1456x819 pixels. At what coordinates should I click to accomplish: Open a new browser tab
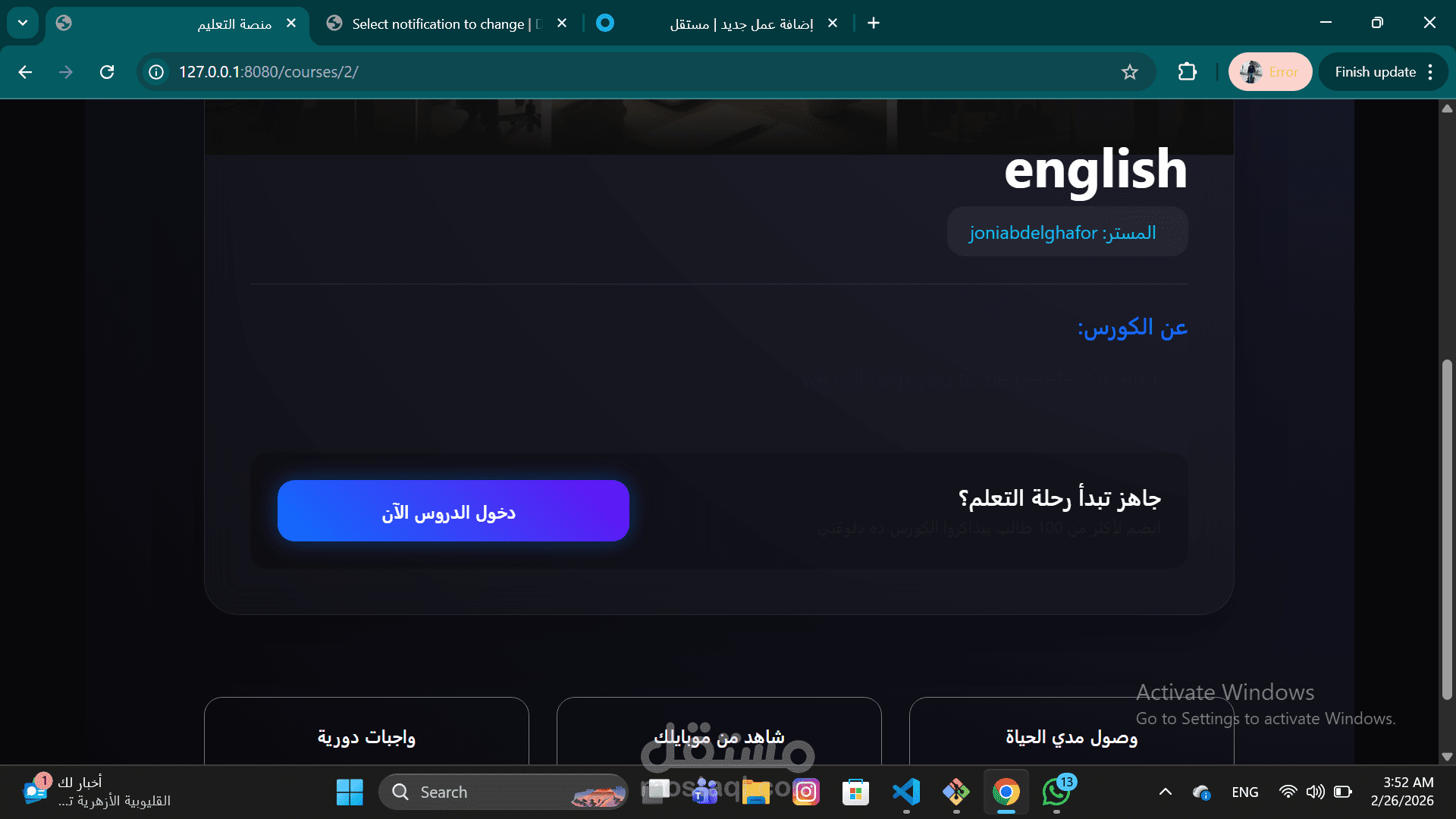point(874,24)
